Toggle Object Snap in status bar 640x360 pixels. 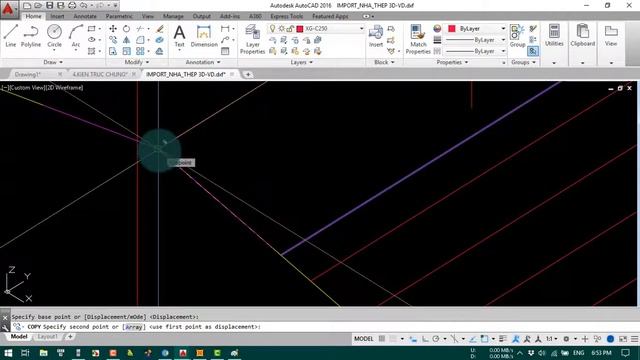pos(484,338)
